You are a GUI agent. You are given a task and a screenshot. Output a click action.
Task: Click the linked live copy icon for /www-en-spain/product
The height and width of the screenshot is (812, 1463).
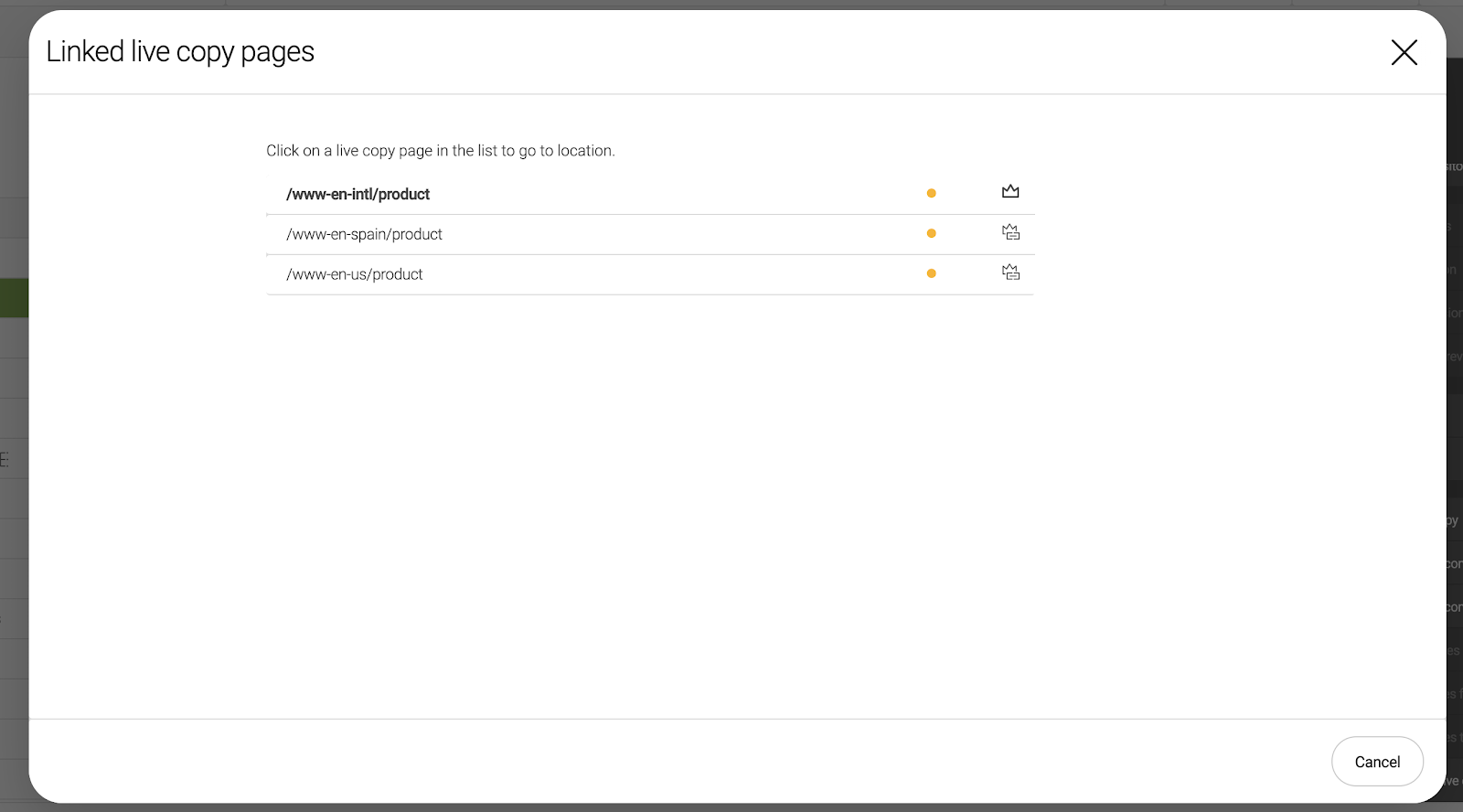(1010, 232)
